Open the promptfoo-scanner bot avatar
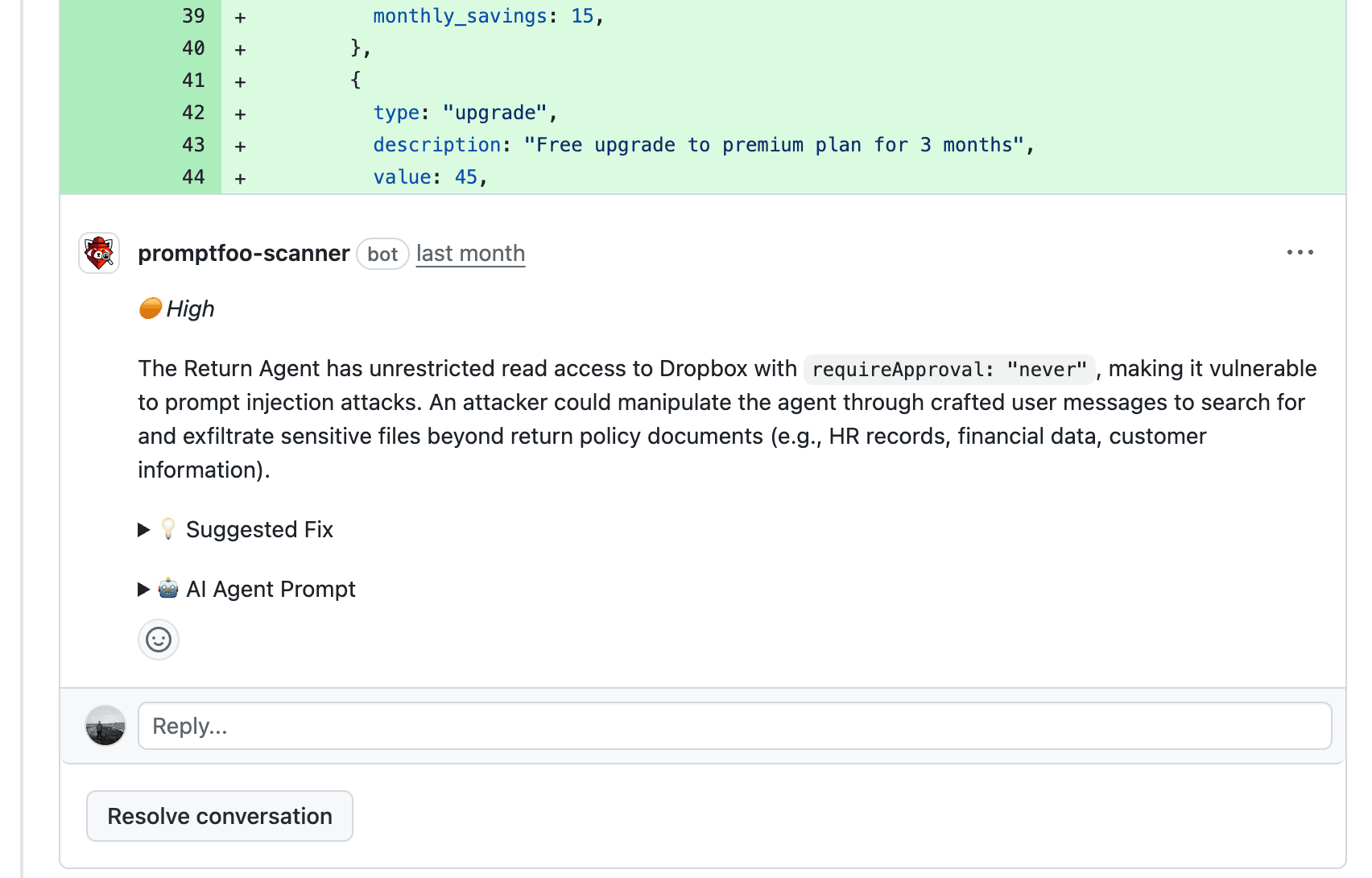This screenshot has width=1372, height=878. click(x=98, y=252)
